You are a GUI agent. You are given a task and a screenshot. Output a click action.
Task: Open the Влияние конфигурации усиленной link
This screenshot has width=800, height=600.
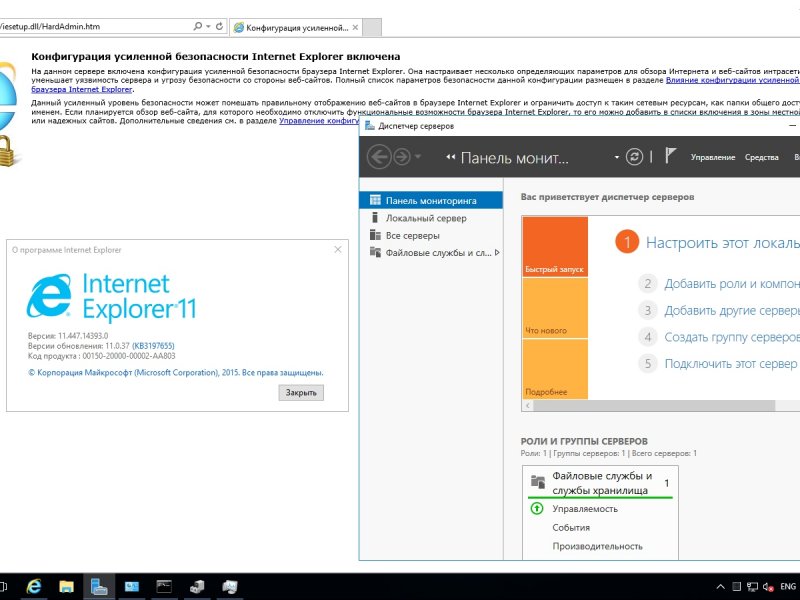(x=733, y=80)
